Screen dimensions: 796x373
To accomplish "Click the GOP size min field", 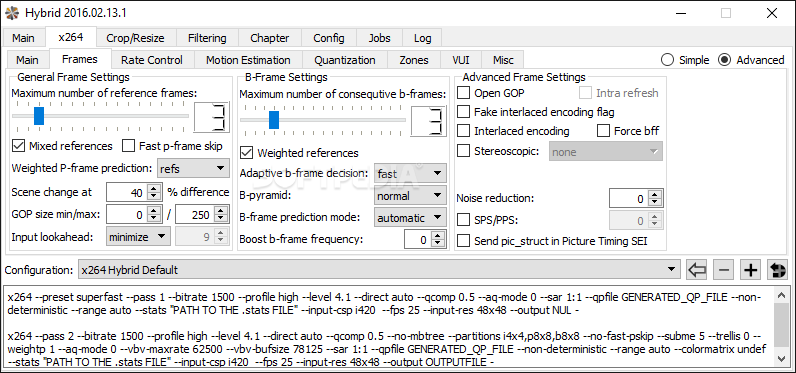I will tap(126, 215).
